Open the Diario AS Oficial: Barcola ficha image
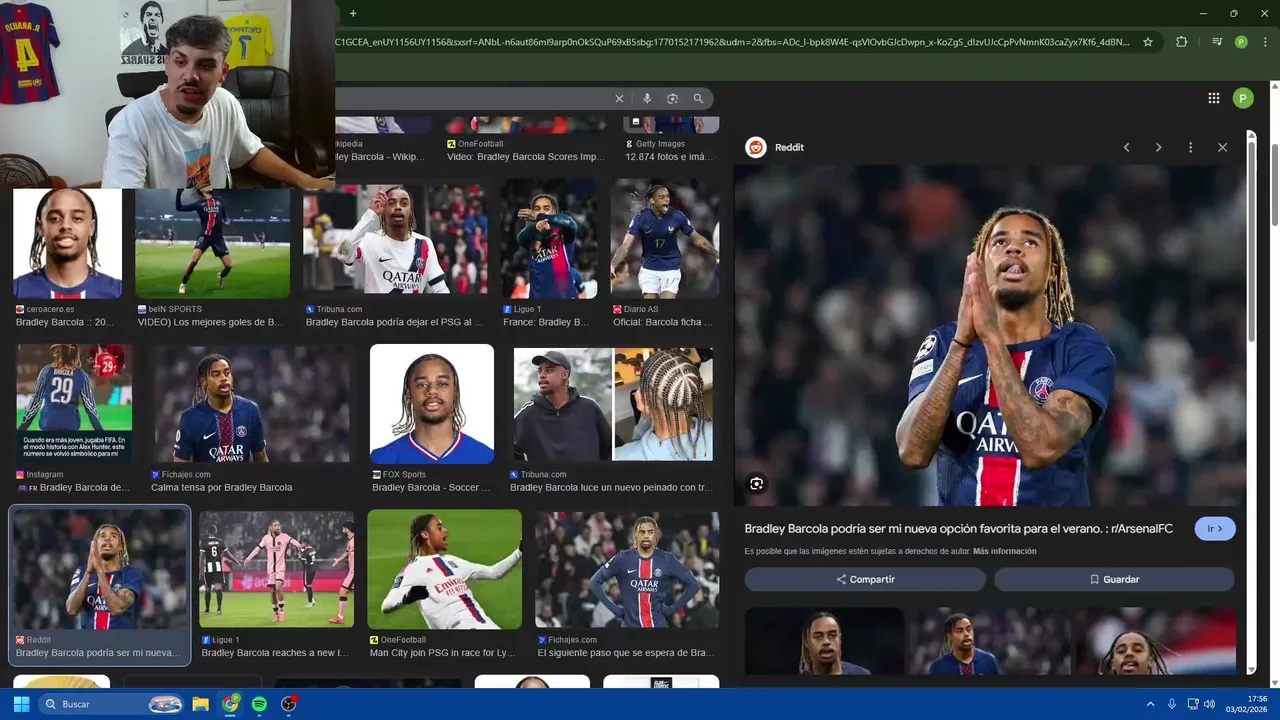The width and height of the screenshot is (1280, 720). click(x=665, y=239)
